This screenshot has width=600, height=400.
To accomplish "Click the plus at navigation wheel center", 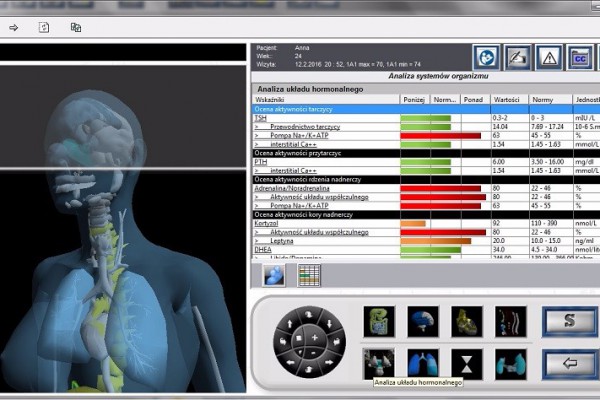I will pos(315,339).
